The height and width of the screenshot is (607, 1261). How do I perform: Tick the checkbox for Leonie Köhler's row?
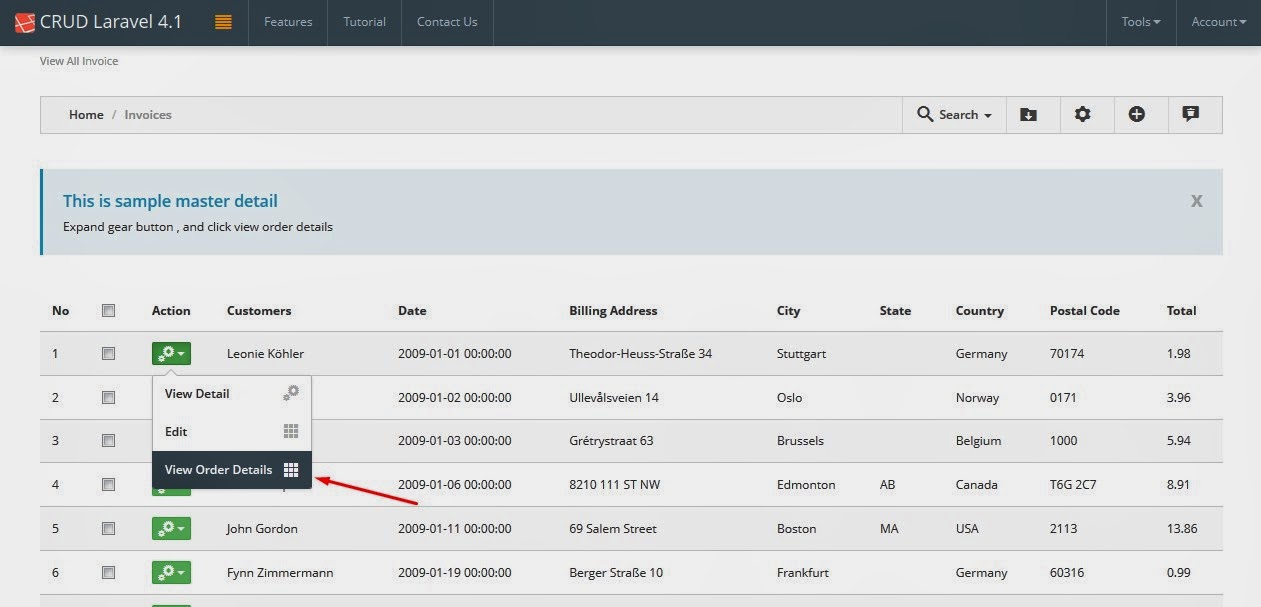coord(108,353)
